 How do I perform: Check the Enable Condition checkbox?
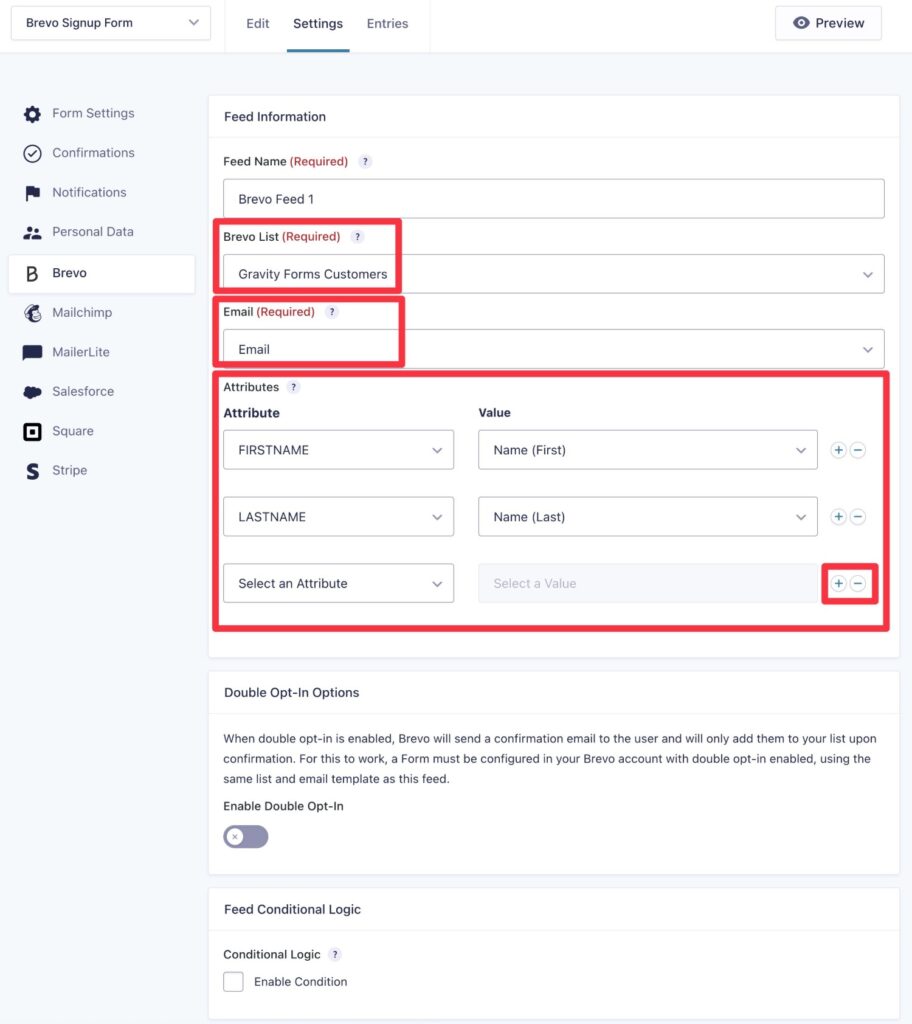(233, 981)
